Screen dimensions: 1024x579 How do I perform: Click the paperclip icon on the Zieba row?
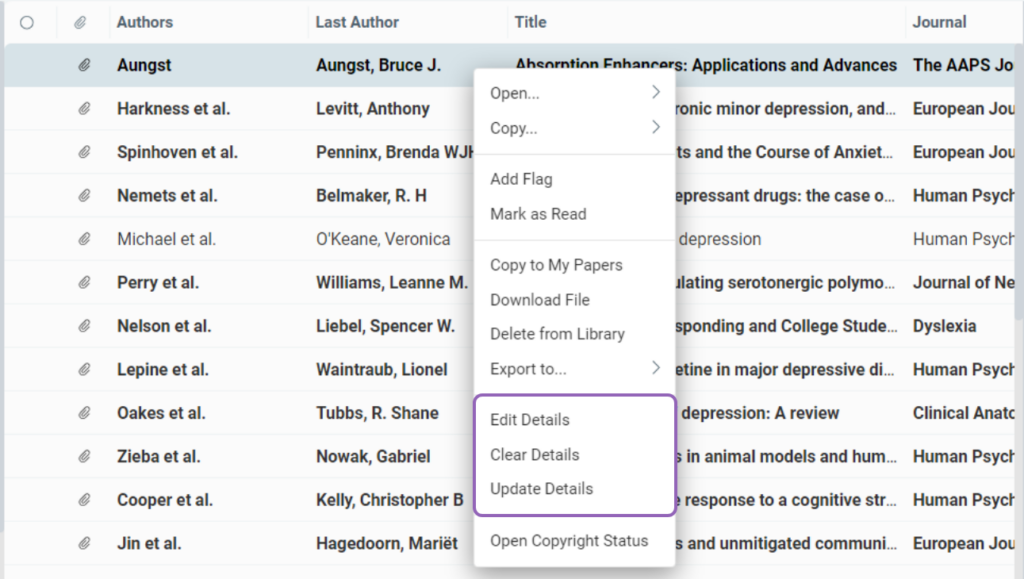pos(82,456)
